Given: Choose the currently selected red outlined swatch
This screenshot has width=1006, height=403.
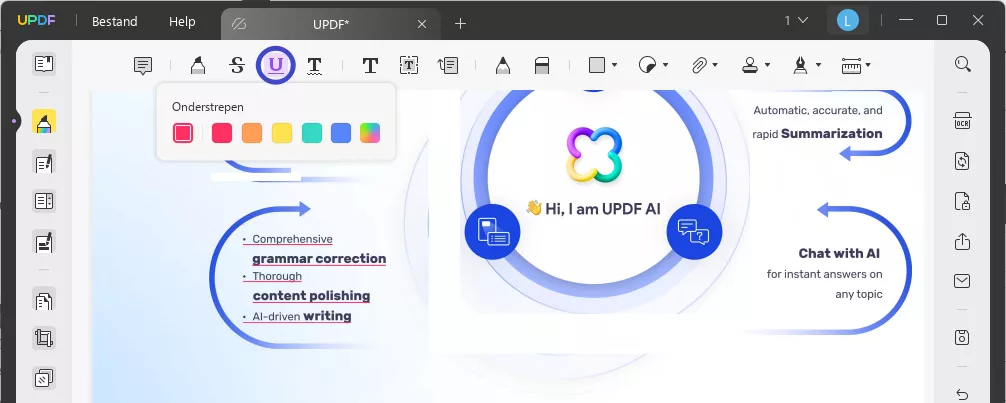Looking at the screenshot, I should (183, 133).
